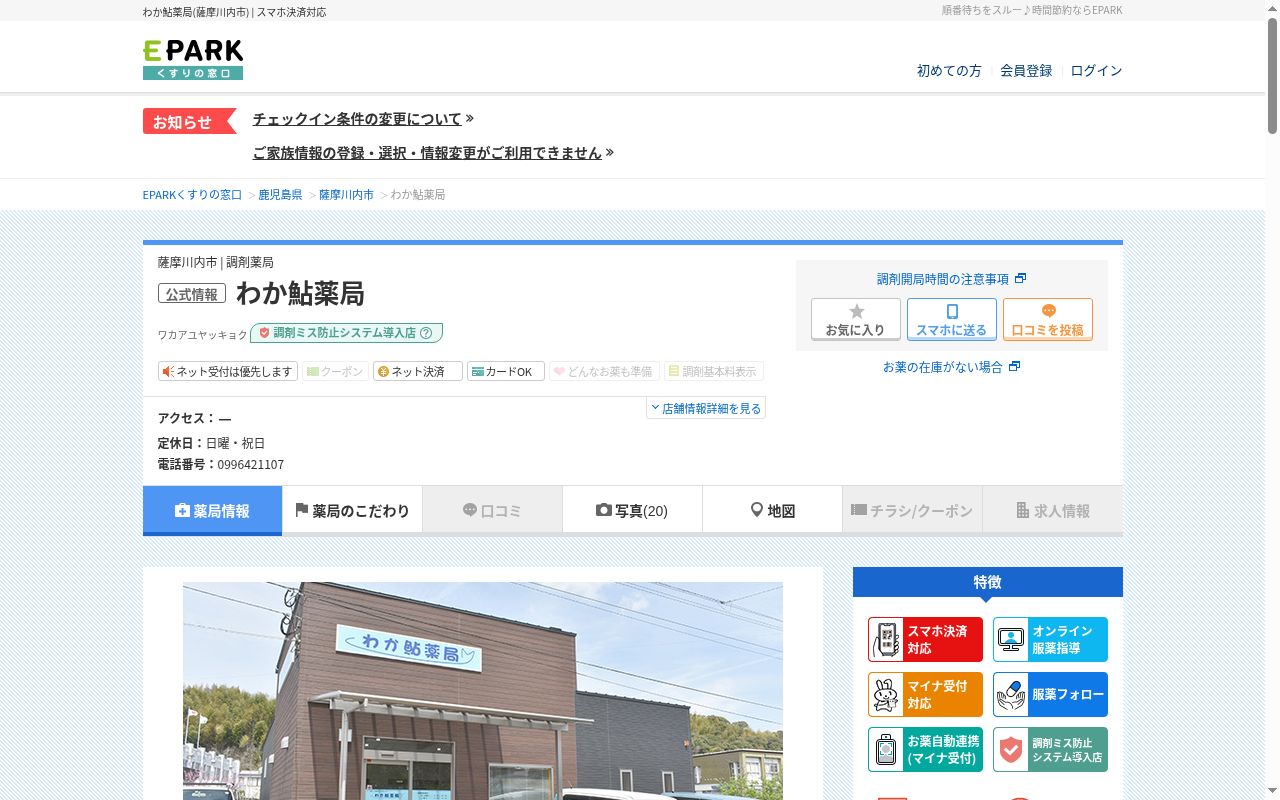Click the help icon on 調剤ミス防止システム導入店
This screenshot has width=1280, height=800.
426,333
